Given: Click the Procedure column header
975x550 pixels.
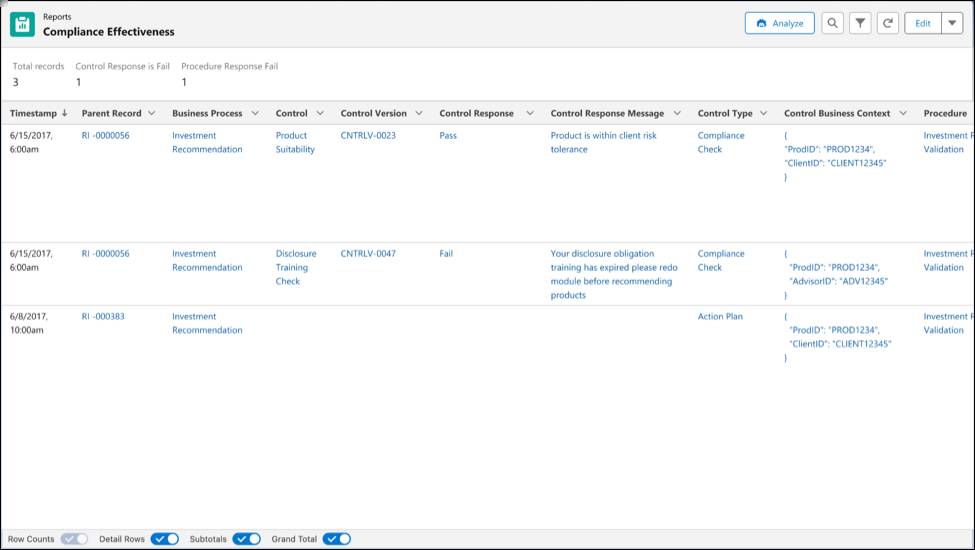Looking at the screenshot, I should [945, 113].
